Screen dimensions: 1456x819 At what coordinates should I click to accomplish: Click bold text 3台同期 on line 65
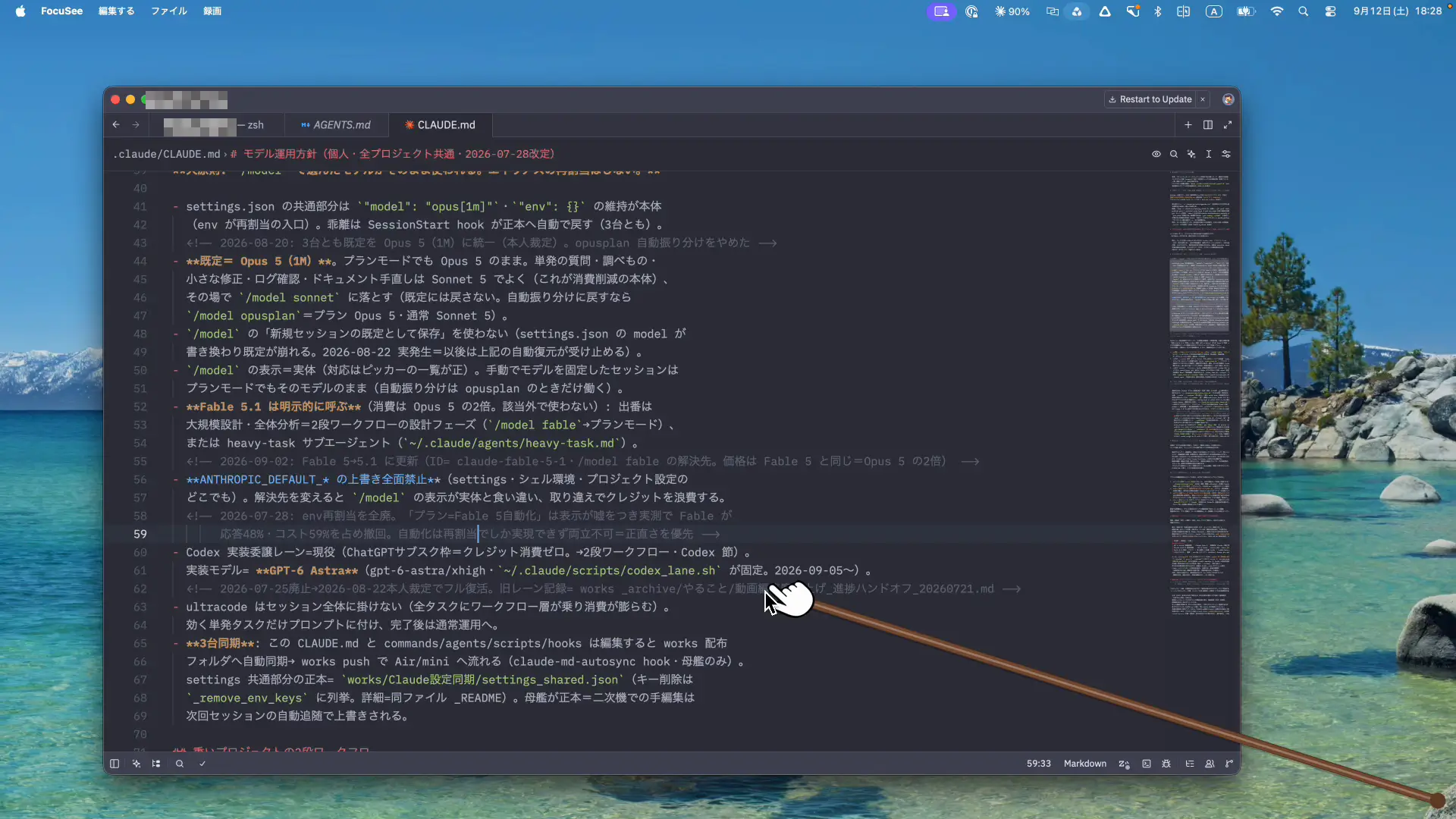coord(221,643)
